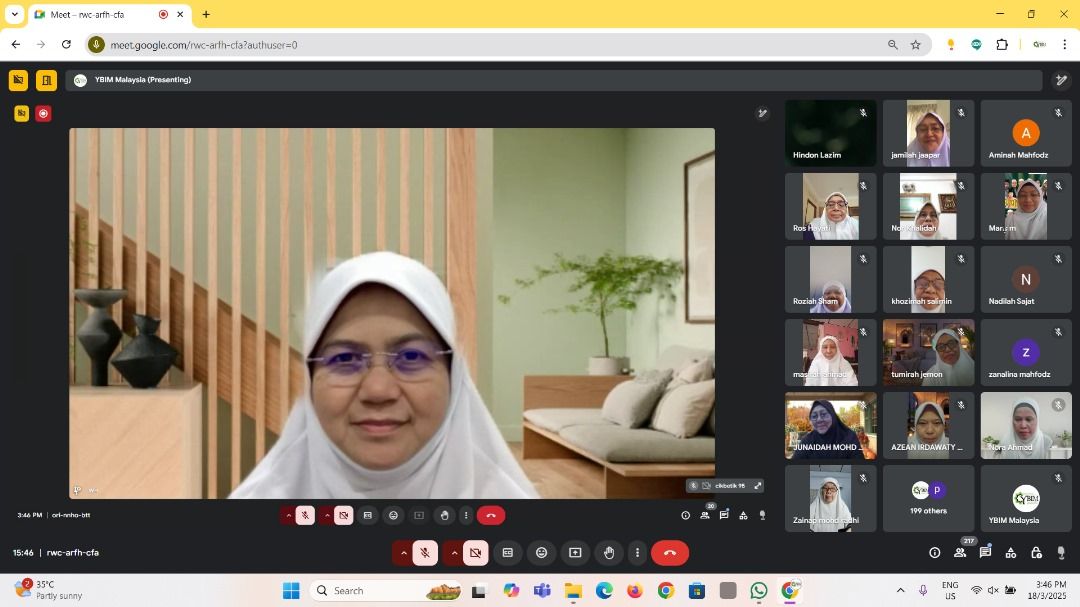The image size is (1080, 607).
Task: Open the Activities panel icon
Action: click(x=1010, y=553)
